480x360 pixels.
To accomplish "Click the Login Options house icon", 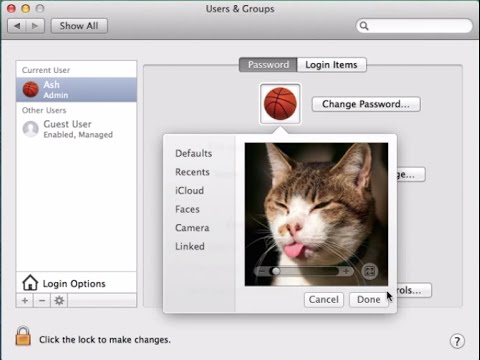I will click(x=30, y=282).
